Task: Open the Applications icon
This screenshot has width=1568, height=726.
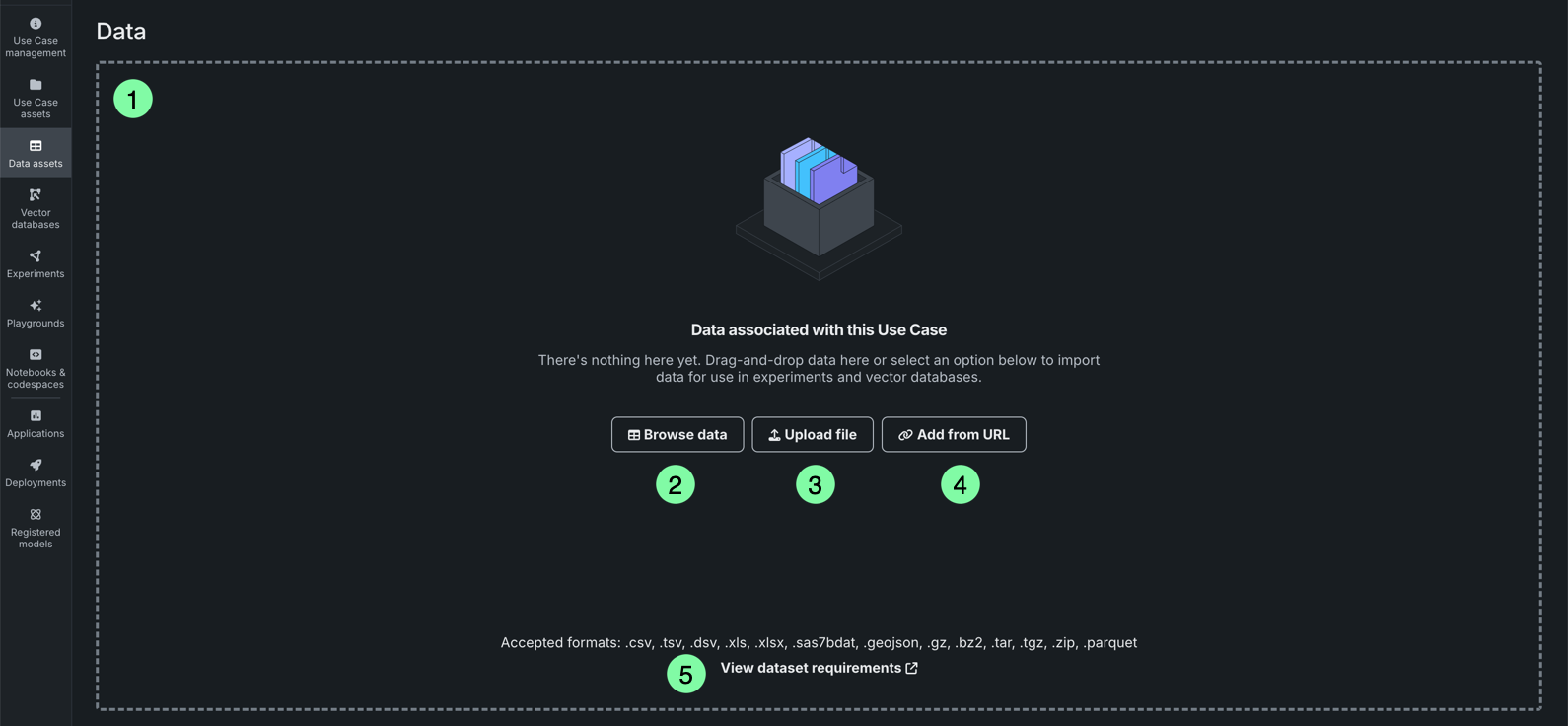Action: pyautogui.click(x=36, y=416)
